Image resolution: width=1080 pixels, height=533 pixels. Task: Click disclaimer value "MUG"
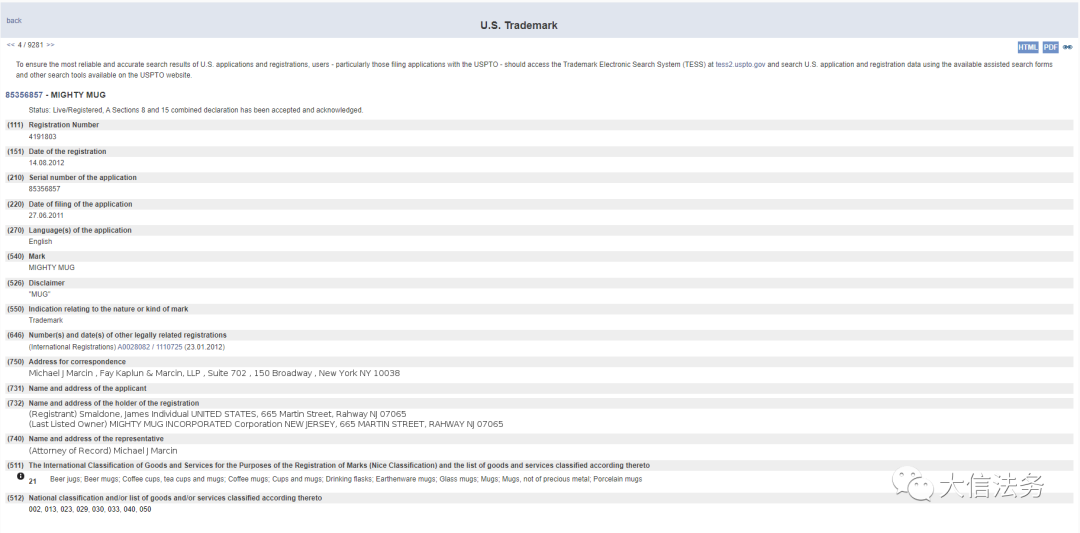click(40, 294)
